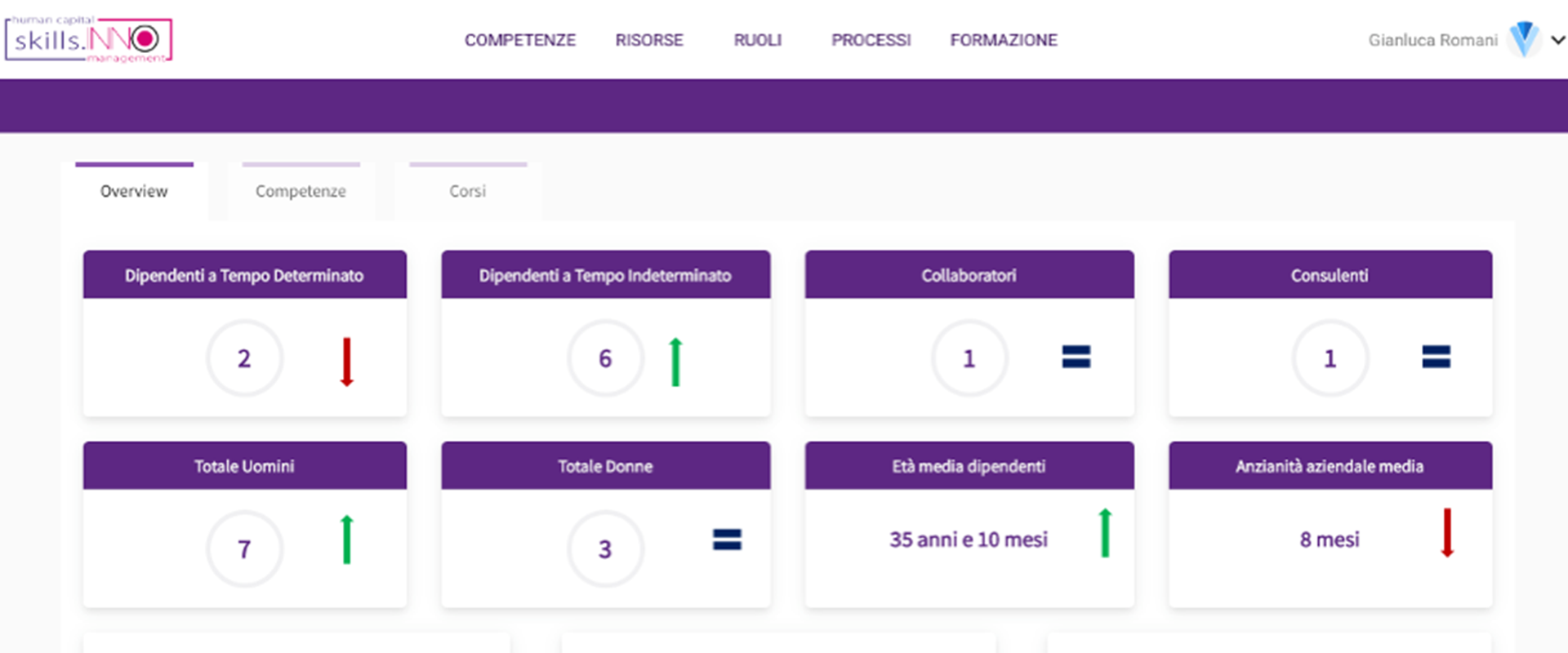Image resolution: width=1568 pixels, height=653 pixels.
Task: Click the equals icon in Totale Donne card
Action: [x=727, y=540]
